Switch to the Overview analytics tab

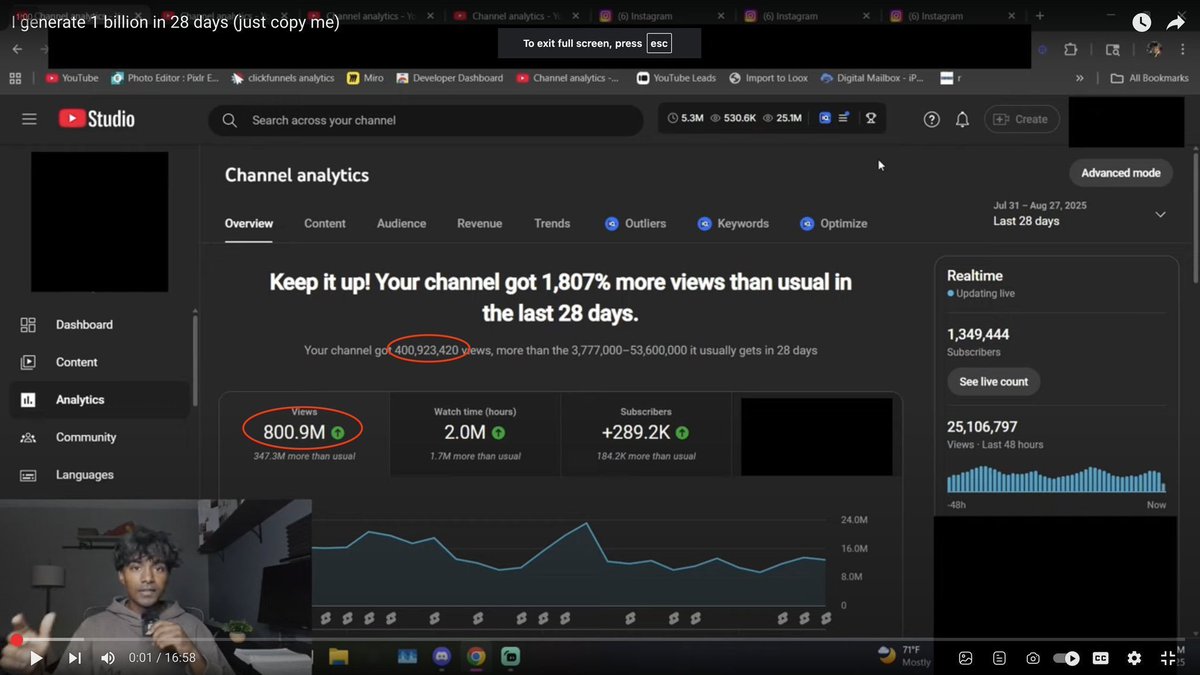click(249, 224)
